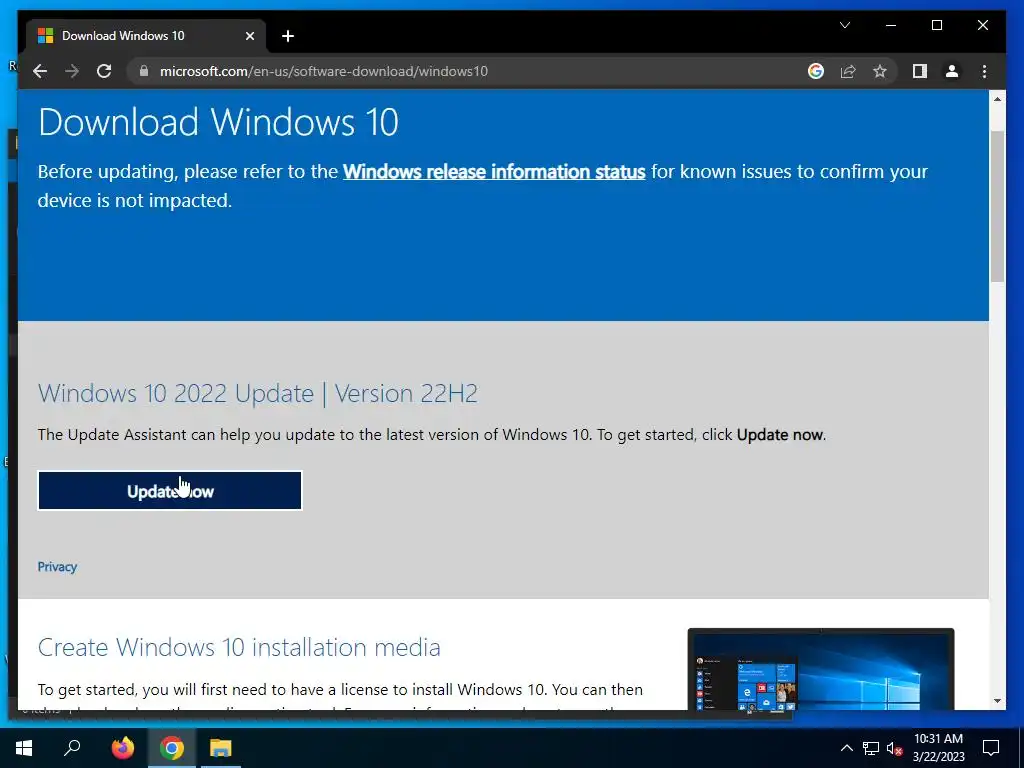Open taskbar search

(72, 748)
